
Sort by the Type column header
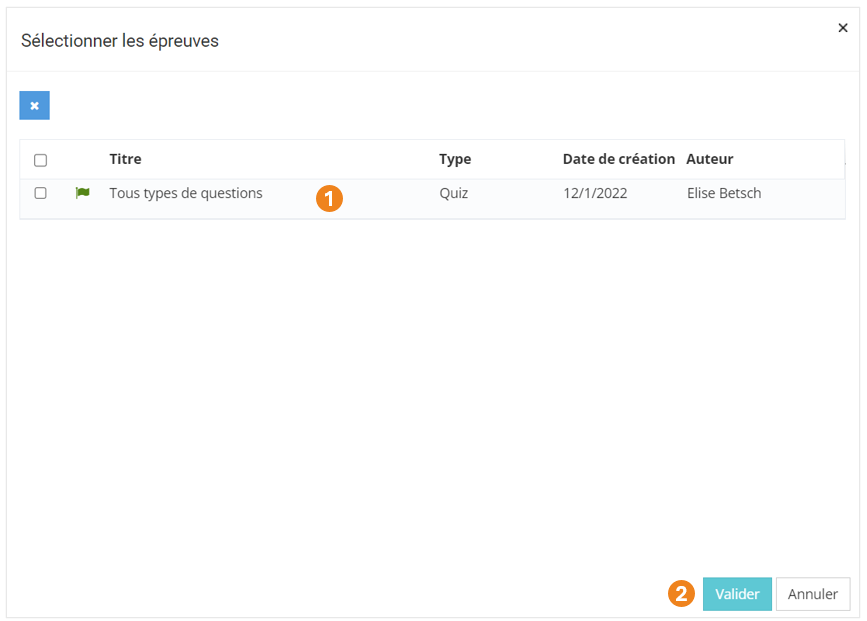pos(455,159)
